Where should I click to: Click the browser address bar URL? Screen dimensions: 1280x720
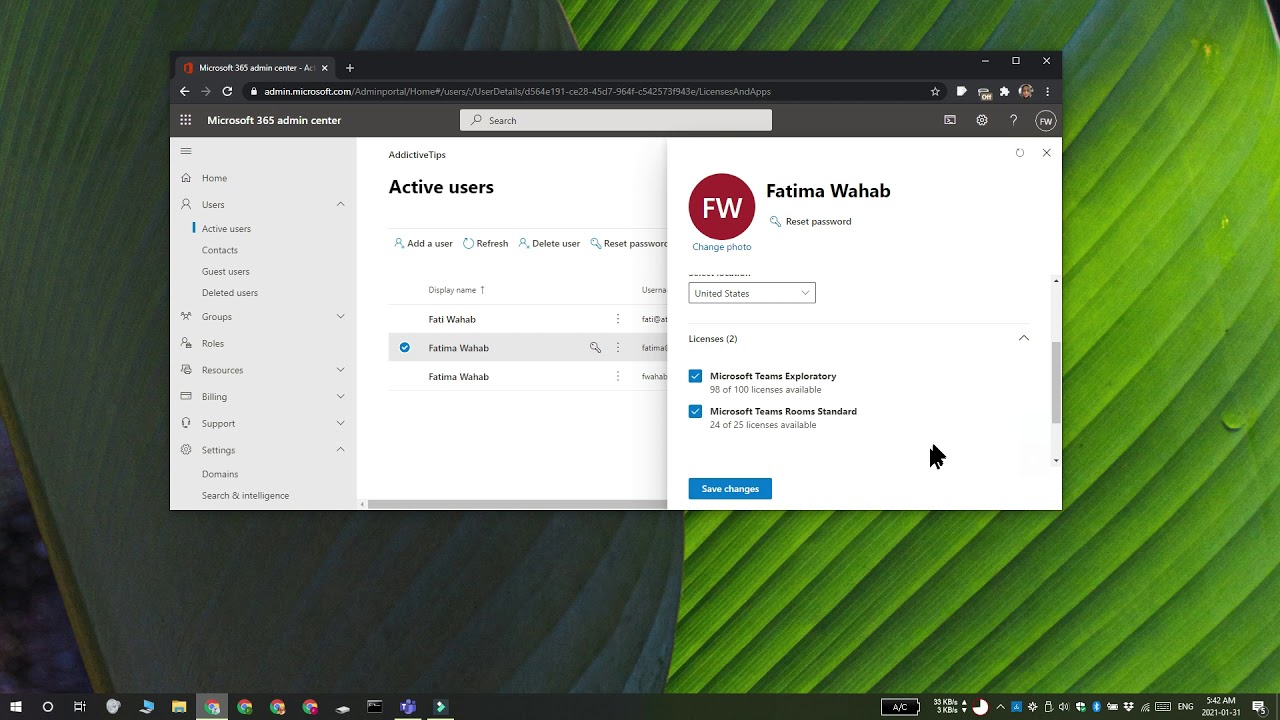[x=517, y=91]
